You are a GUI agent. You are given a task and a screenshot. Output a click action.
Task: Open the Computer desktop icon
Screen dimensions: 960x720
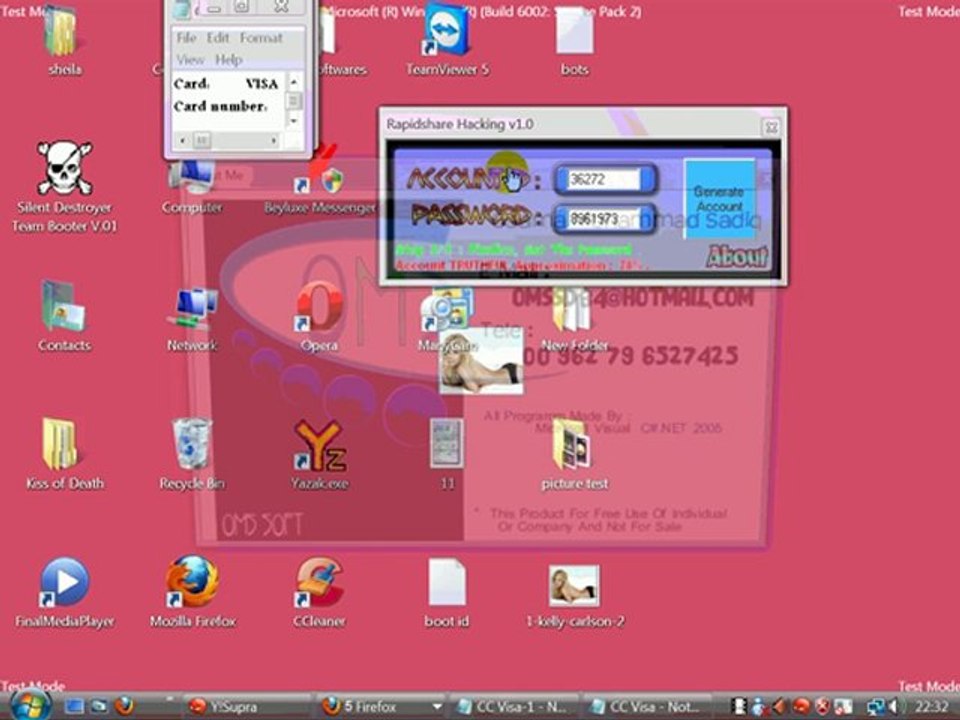192,187
